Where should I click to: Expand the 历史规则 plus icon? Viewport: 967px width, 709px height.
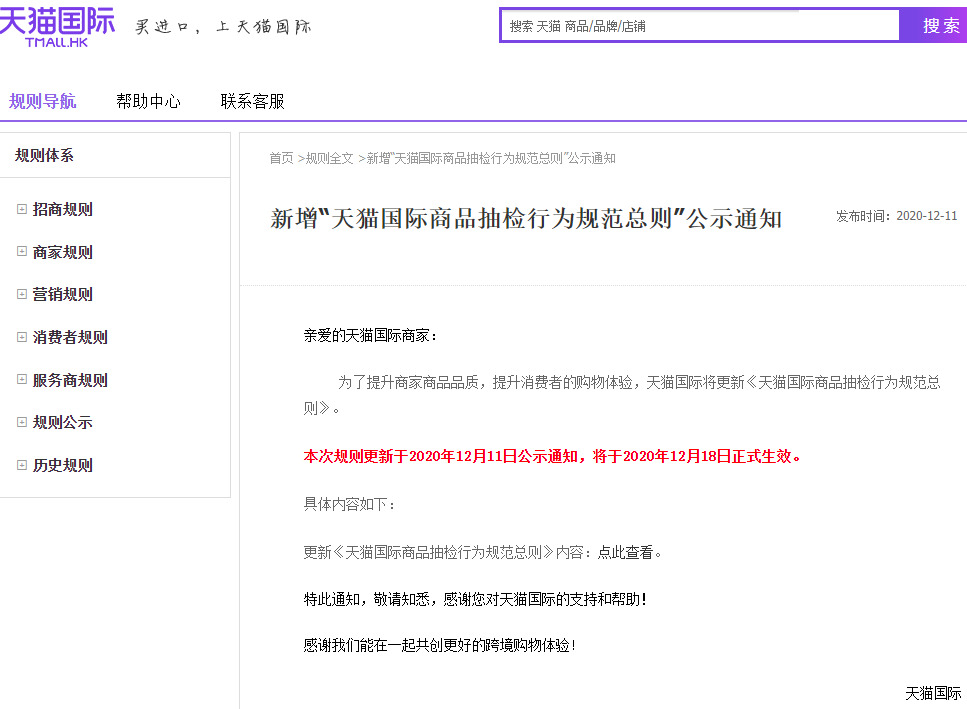[x=22, y=465]
